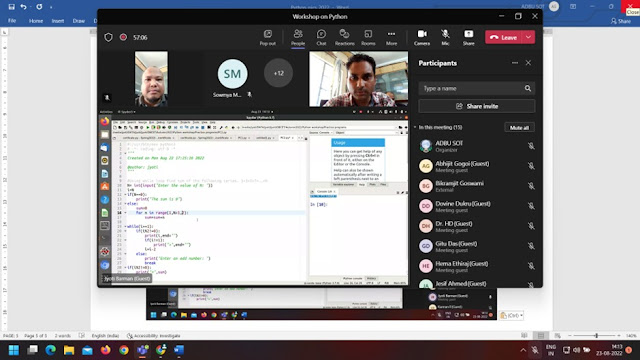Screen dimensions: 640x360
Task: Open Reactions in the Teams meeting toolbar
Action: point(344,37)
